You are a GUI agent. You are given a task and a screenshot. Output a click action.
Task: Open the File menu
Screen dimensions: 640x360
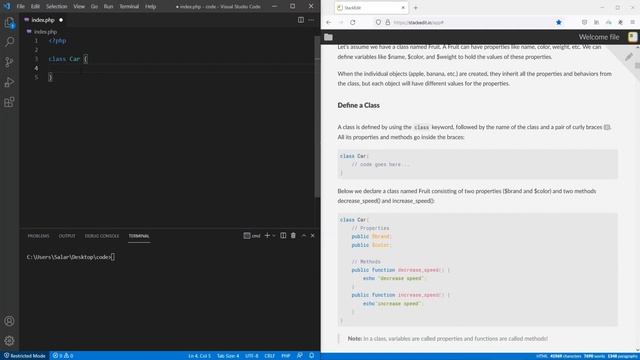pos(20,7)
